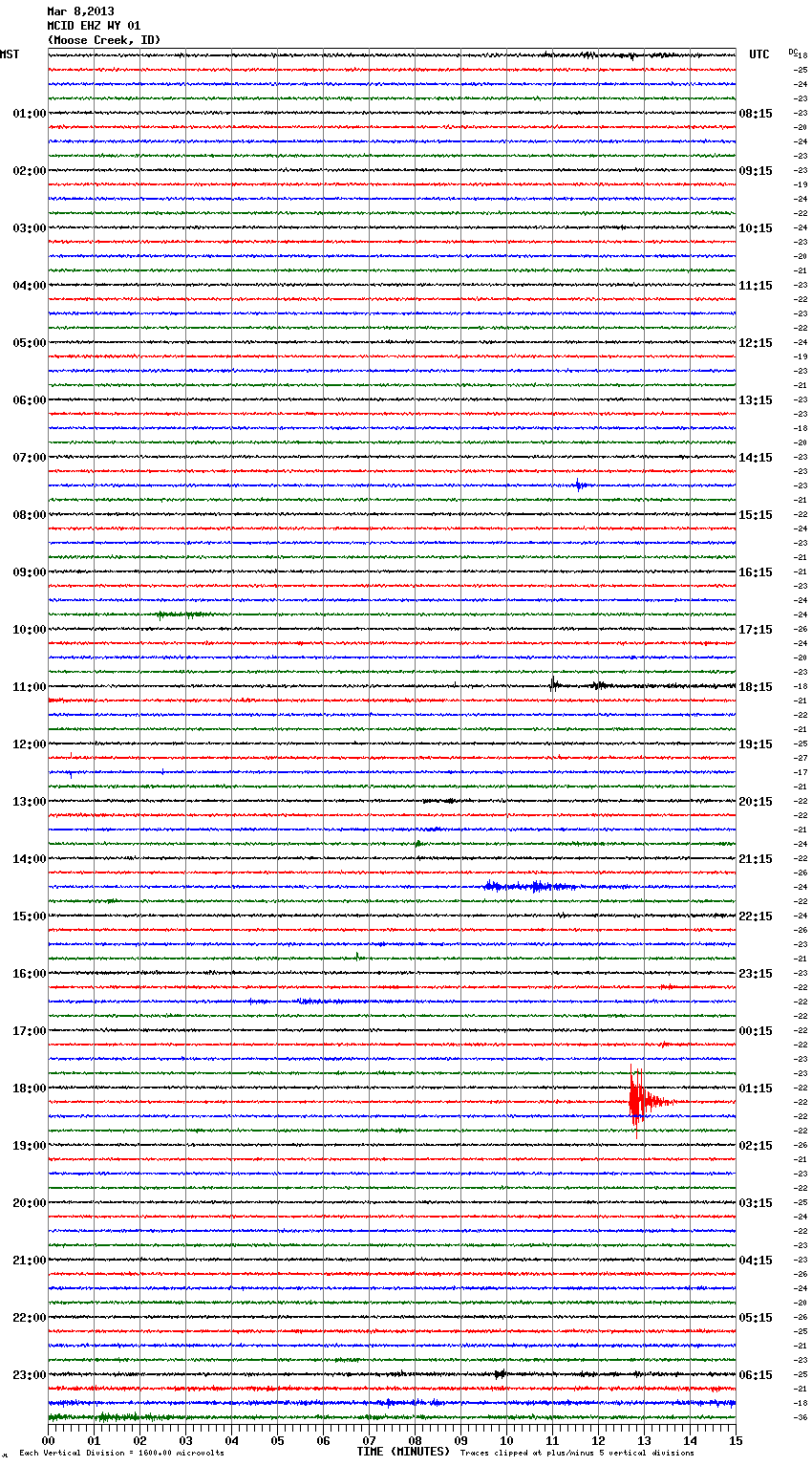This screenshot has width=812, height=1466.
Task: Select the 07:00 MST time label
Action: click(30, 458)
